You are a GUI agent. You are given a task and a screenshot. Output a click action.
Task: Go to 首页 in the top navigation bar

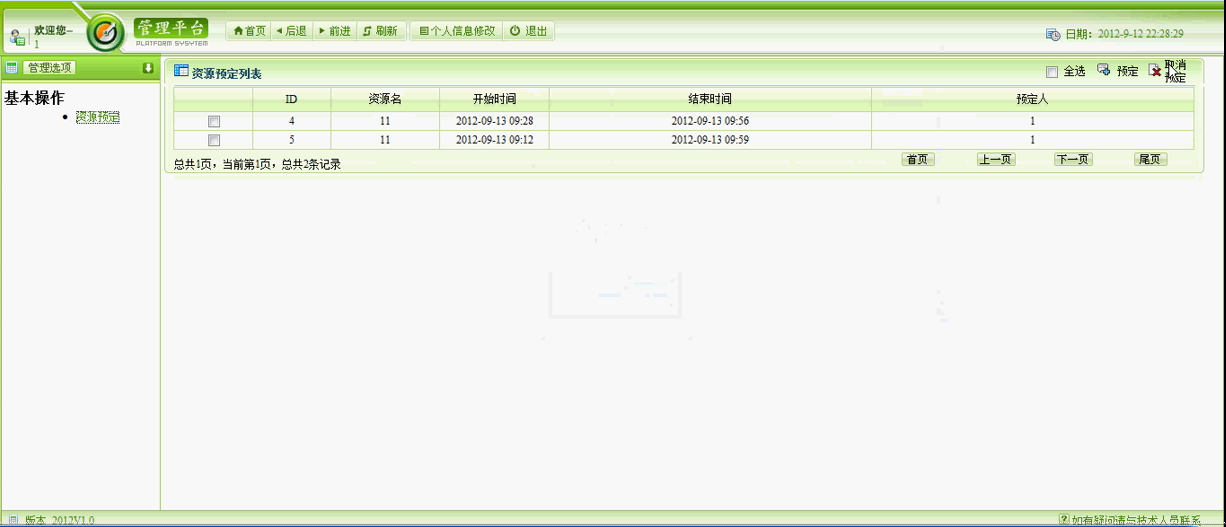point(249,31)
